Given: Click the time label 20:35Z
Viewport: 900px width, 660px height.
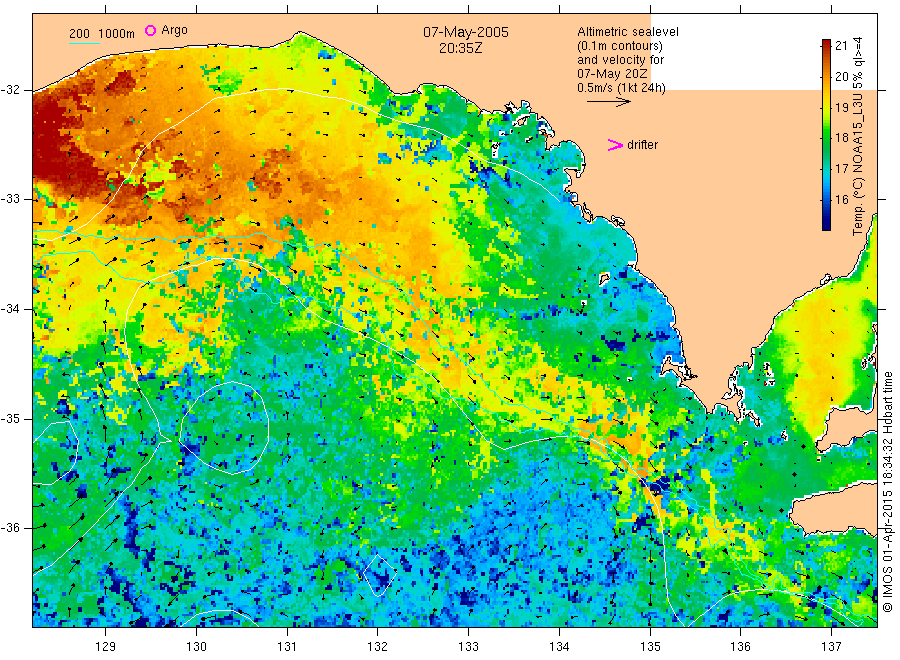Looking at the screenshot, I should coord(460,49).
